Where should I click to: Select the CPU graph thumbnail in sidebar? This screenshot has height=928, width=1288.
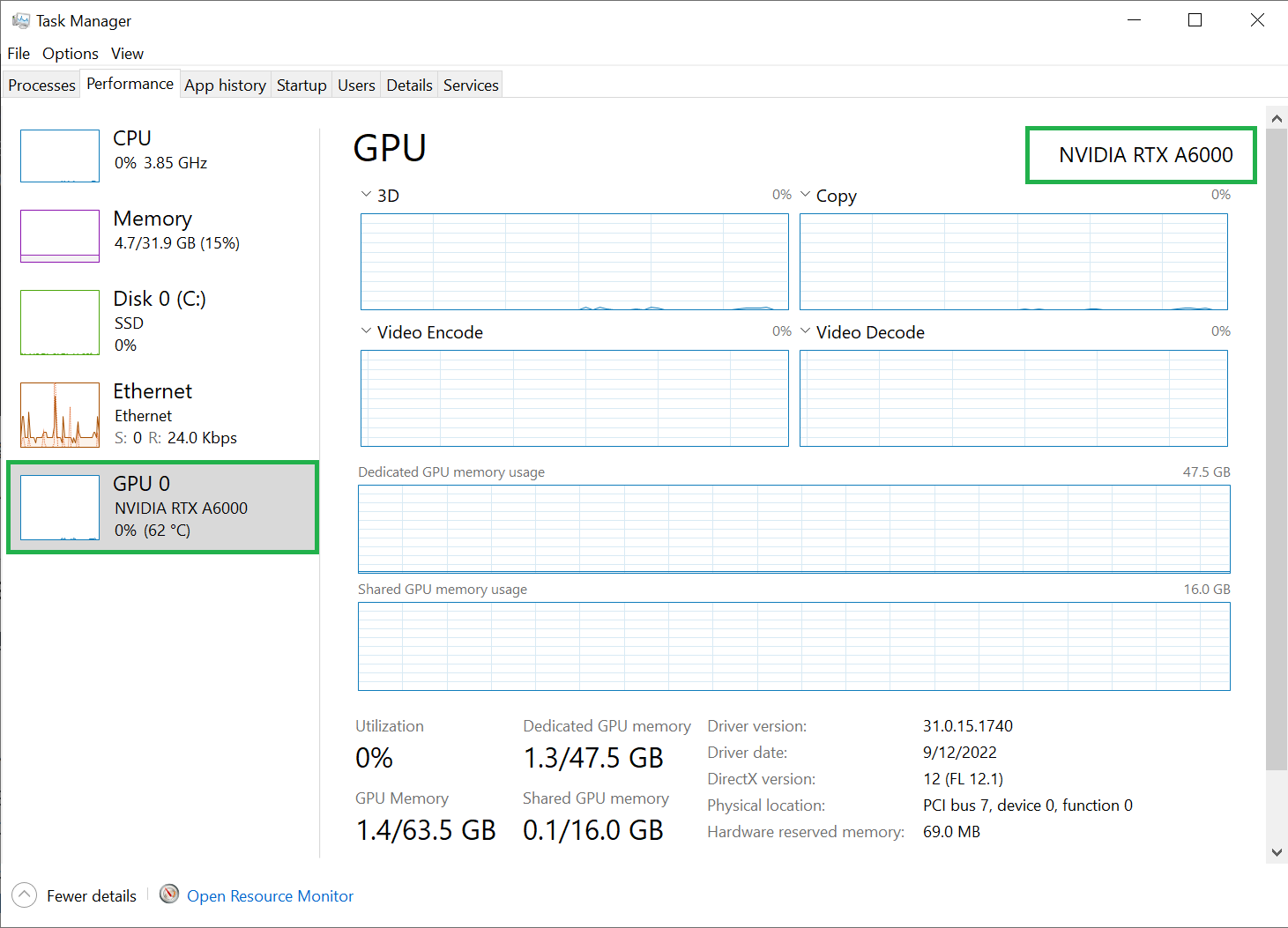click(59, 156)
